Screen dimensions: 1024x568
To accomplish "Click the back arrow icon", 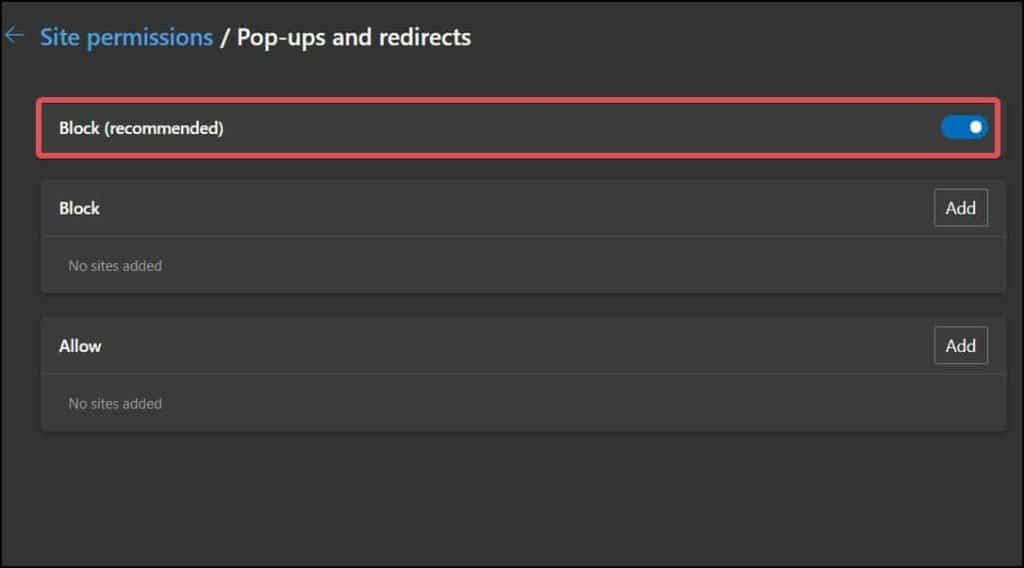I will (x=14, y=36).
